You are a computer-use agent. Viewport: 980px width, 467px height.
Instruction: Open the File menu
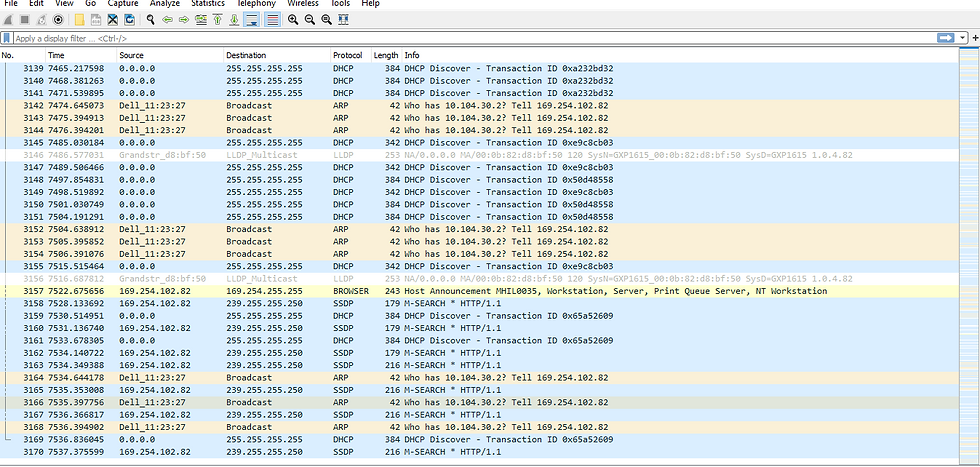pos(11,4)
